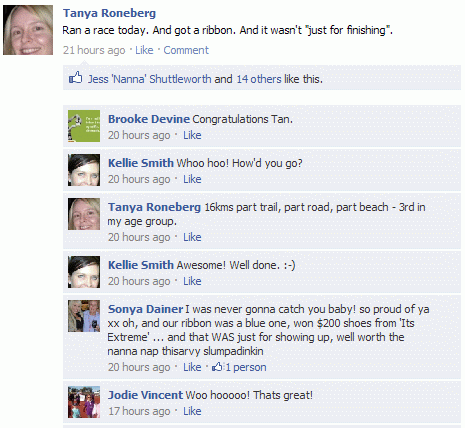Like Brooke Devine's Congratulations comment
465x428 pixels.
(192, 135)
